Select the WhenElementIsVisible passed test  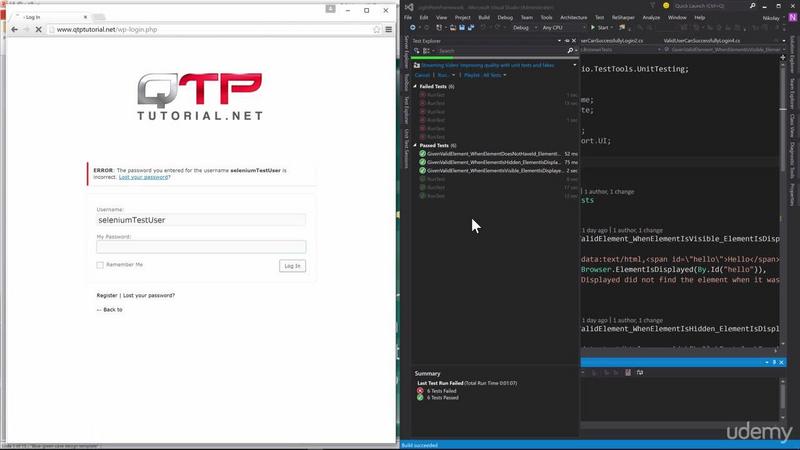498,171
